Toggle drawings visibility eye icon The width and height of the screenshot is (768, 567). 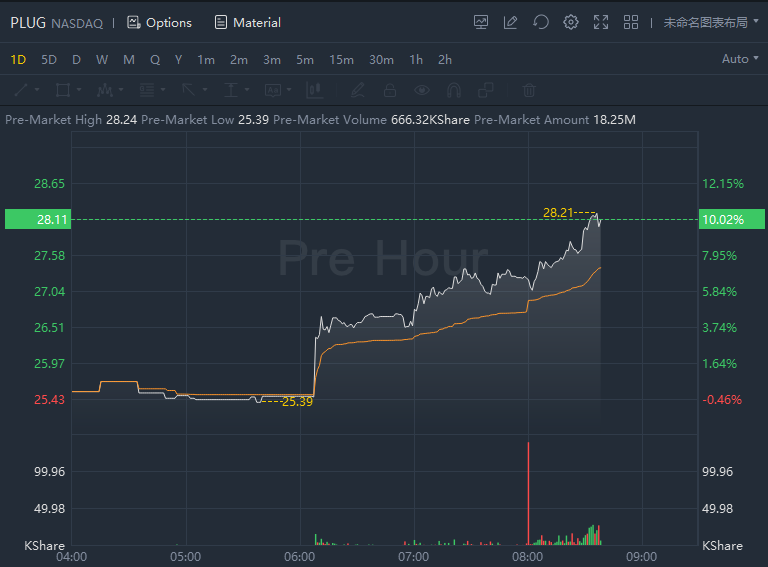click(x=422, y=90)
